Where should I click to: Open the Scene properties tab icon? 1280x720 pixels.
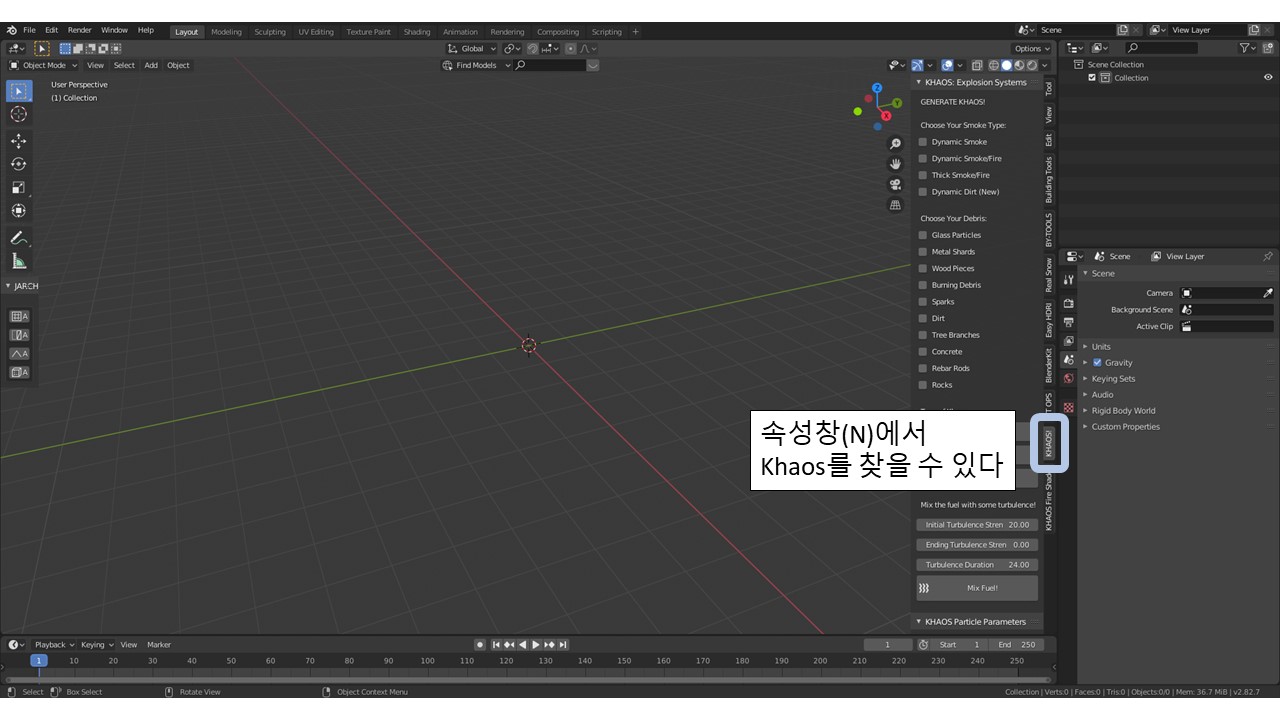pyautogui.click(x=1068, y=359)
